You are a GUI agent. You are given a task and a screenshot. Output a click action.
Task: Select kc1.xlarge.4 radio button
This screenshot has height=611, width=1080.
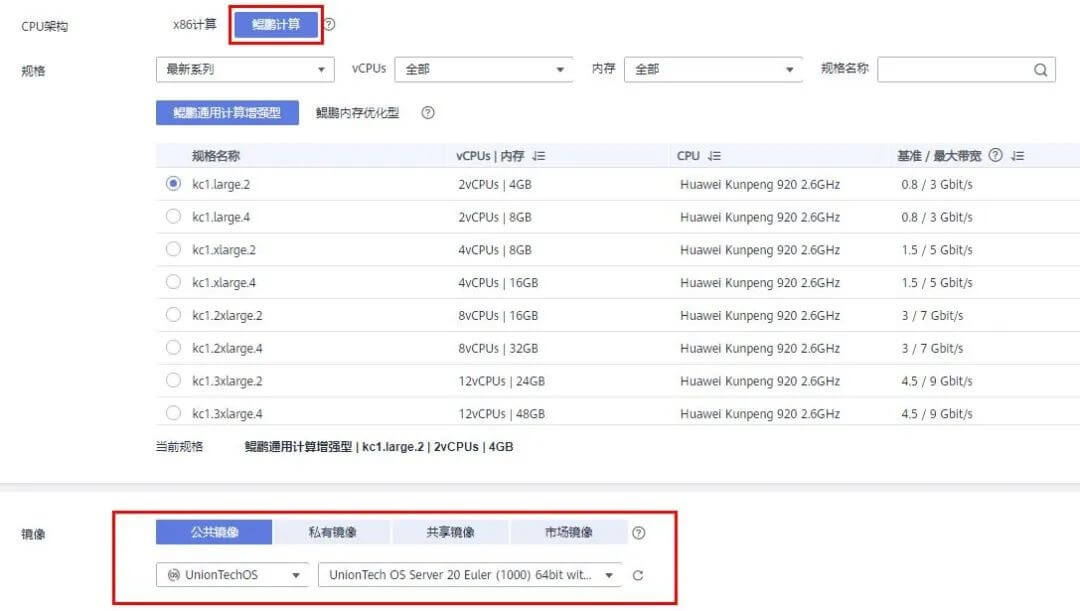tap(174, 282)
